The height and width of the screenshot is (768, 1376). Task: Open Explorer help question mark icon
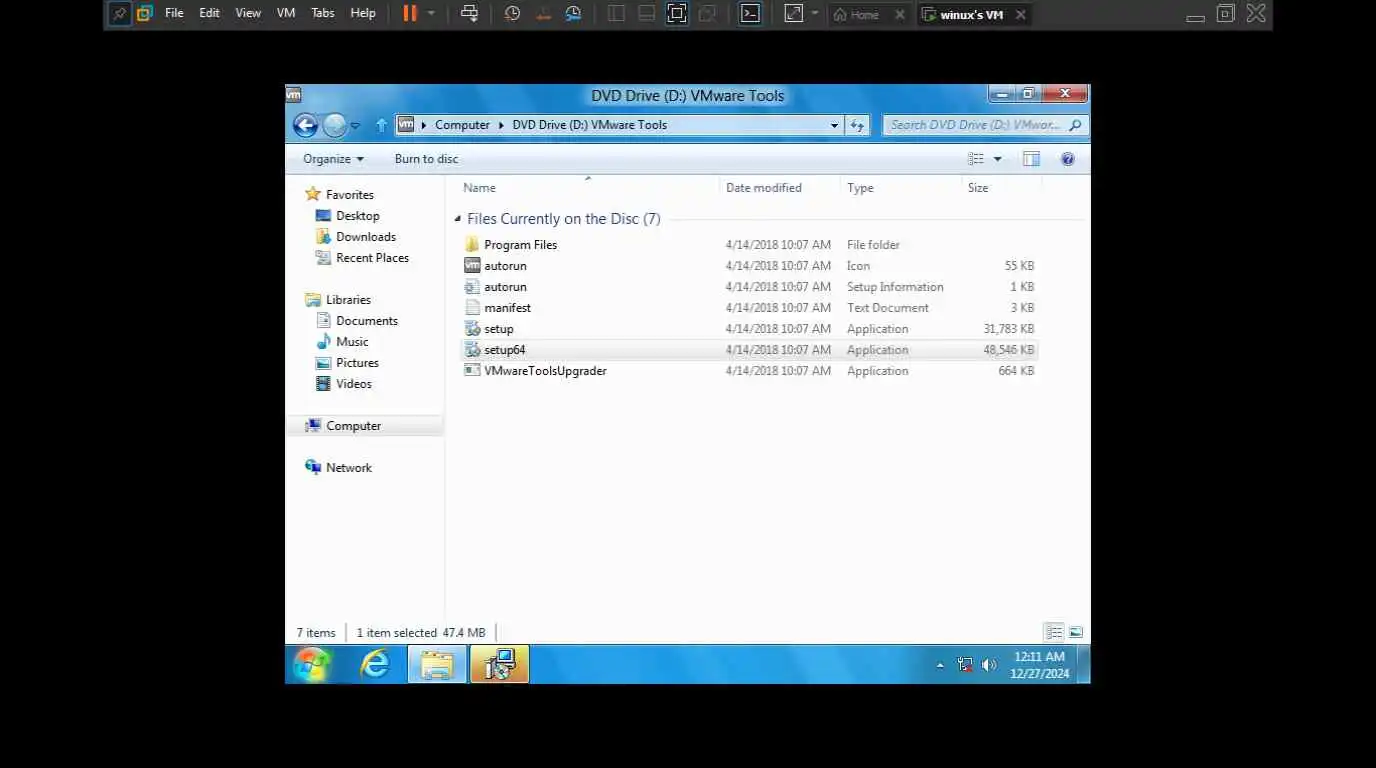tap(1067, 159)
